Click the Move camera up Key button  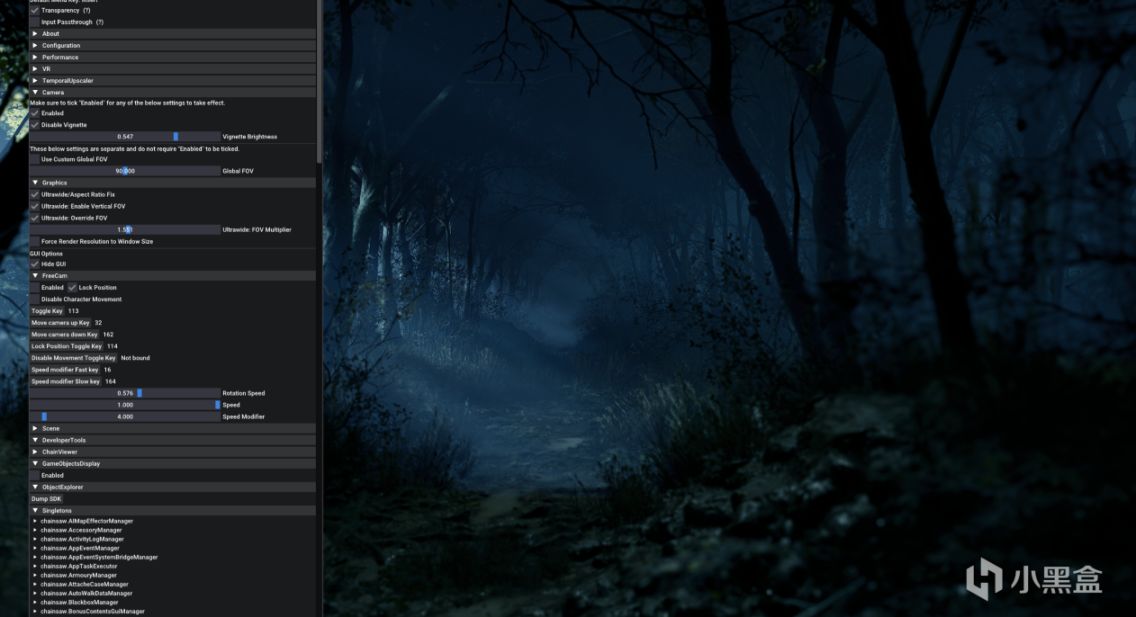pyautogui.click(x=61, y=323)
